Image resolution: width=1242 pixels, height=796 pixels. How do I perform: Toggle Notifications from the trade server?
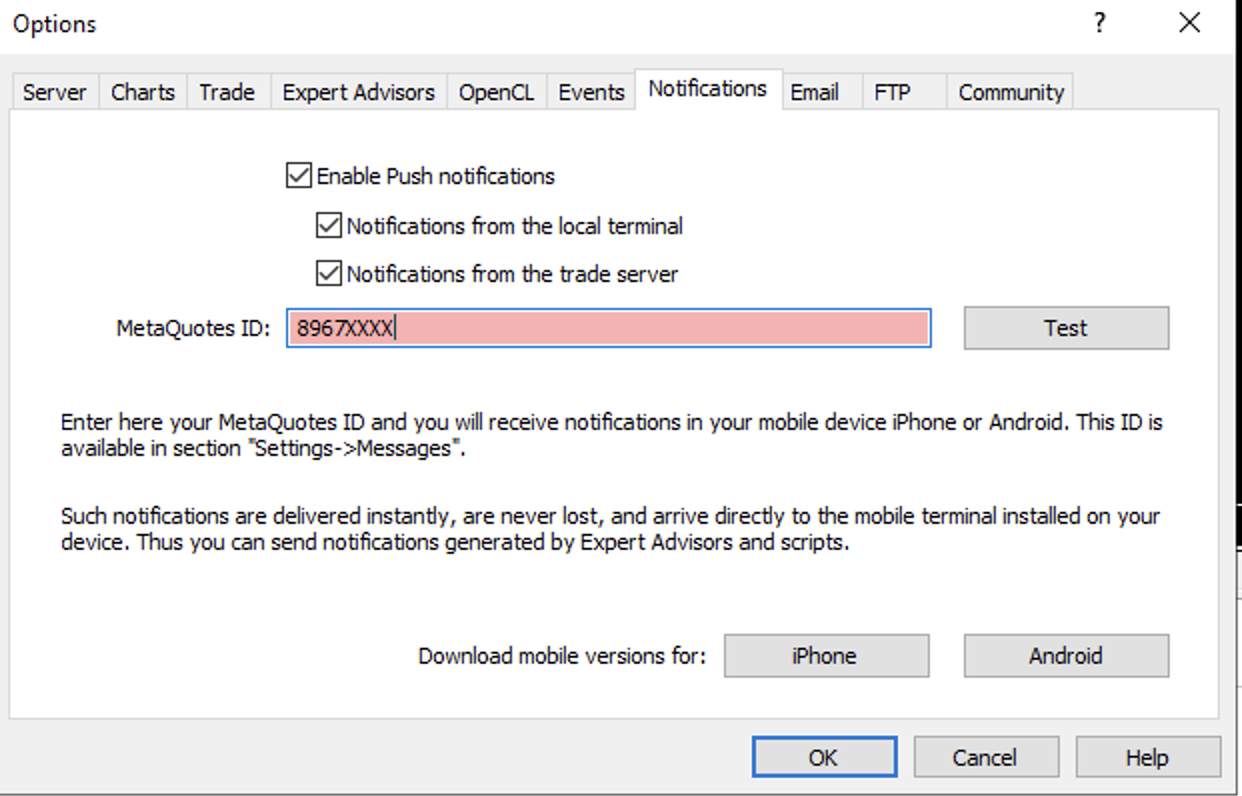pyautogui.click(x=328, y=273)
